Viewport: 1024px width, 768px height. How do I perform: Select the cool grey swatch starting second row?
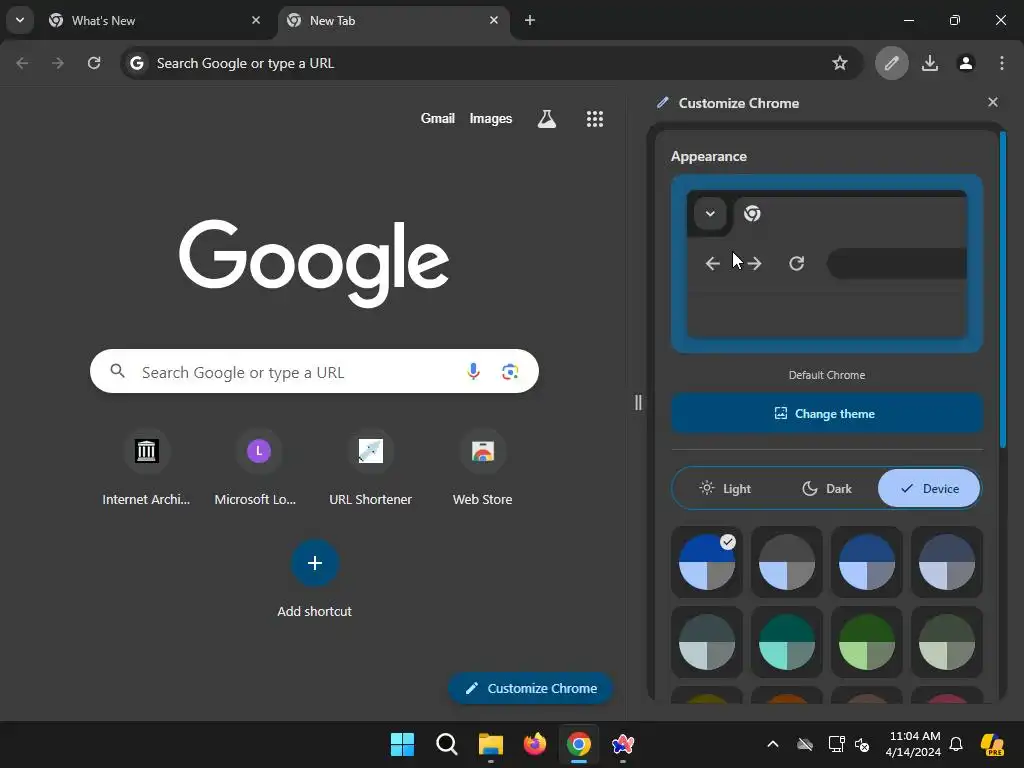point(707,642)
